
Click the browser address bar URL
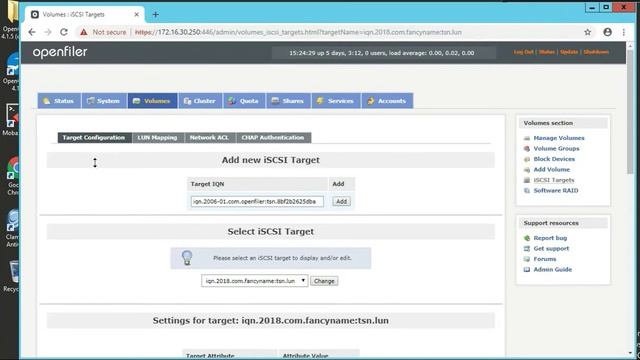[x=298, y=32]
